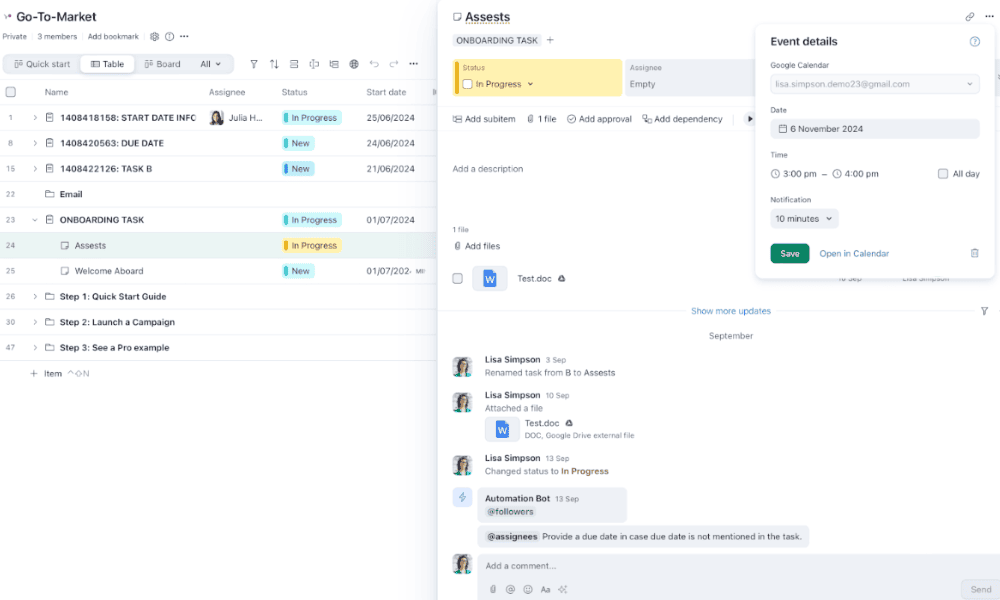Viewport: 1000px width, 600px height.
Task: Enable the All day checkbox
Action: 943,174
